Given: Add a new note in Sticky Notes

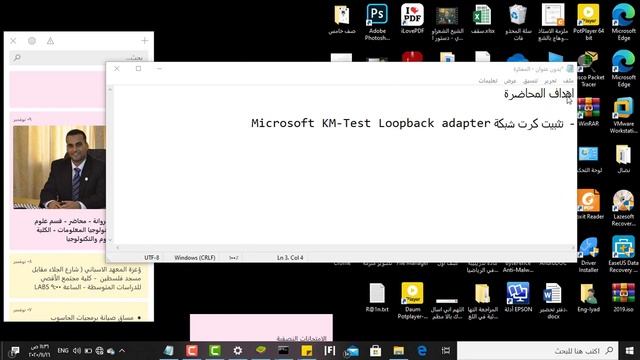Looking at the screenshot, I should click(x=144, y=41).
